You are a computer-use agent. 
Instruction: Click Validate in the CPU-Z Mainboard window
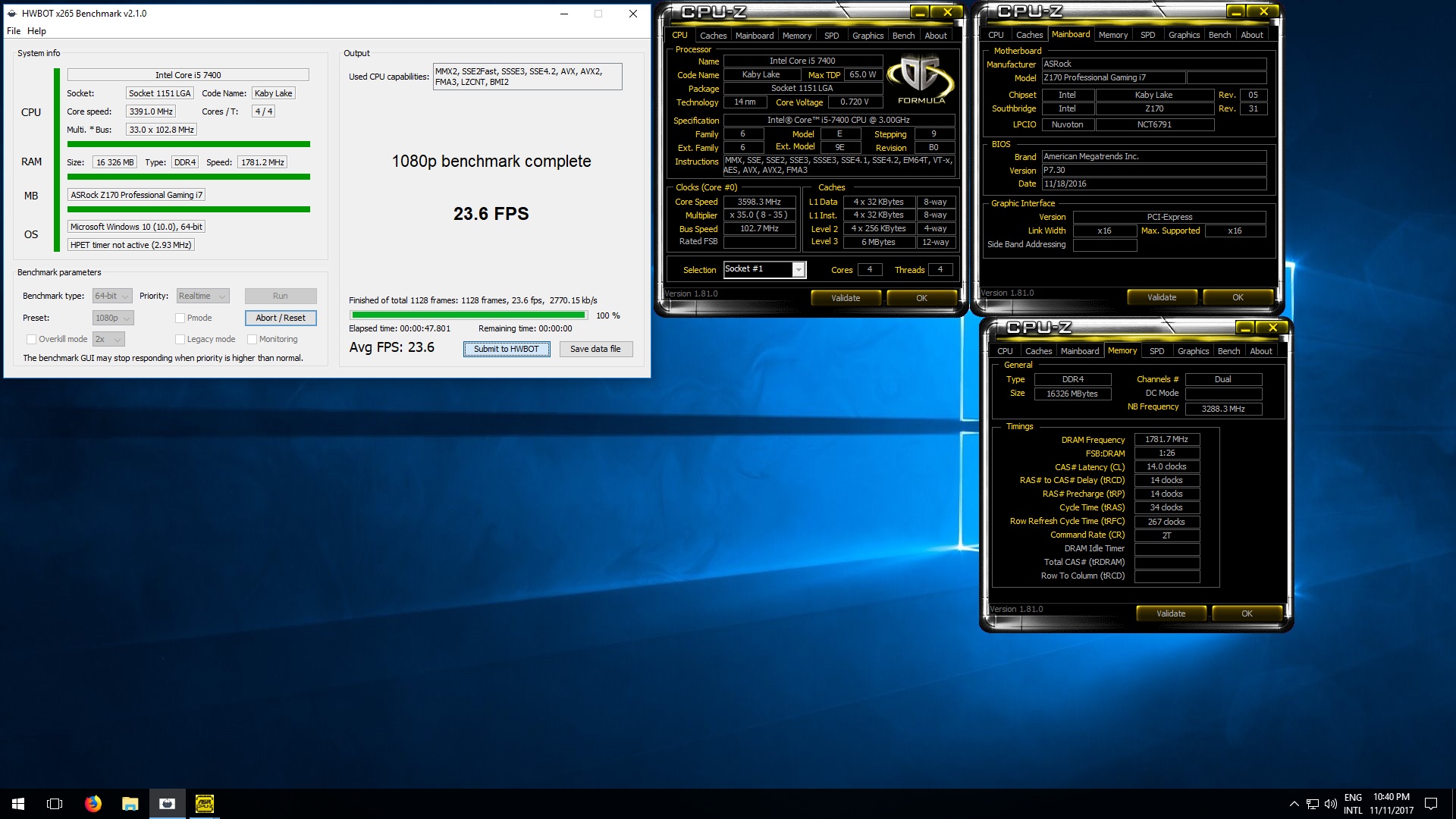click(x=1162, y=297)
